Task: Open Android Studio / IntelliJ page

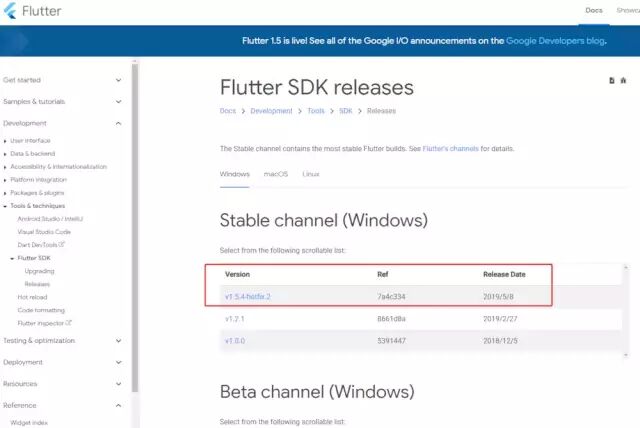Action: click(50, 219)
